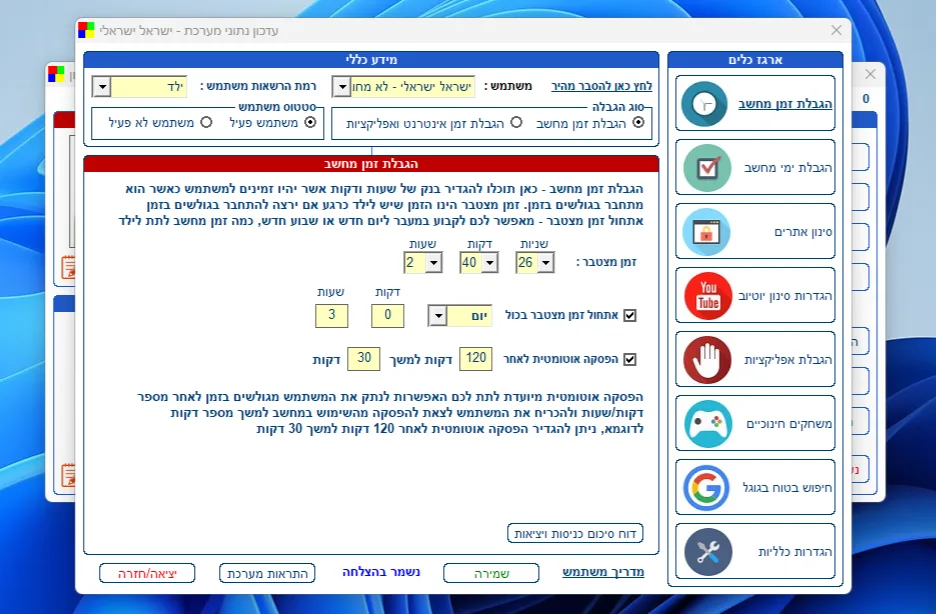The width and height of the screenshot is (936, 614).
Task: Open Google safe search icon
Action: pyautogui.click(x=706, y=488)
